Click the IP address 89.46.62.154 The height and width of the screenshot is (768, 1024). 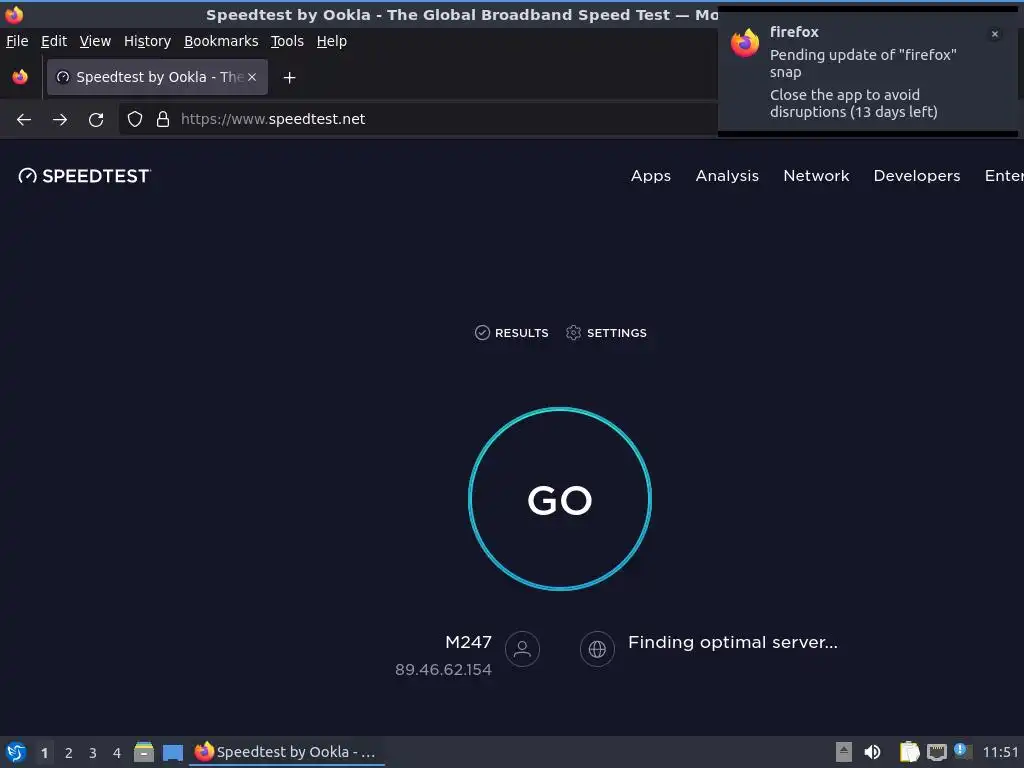(x=443, y=669)
